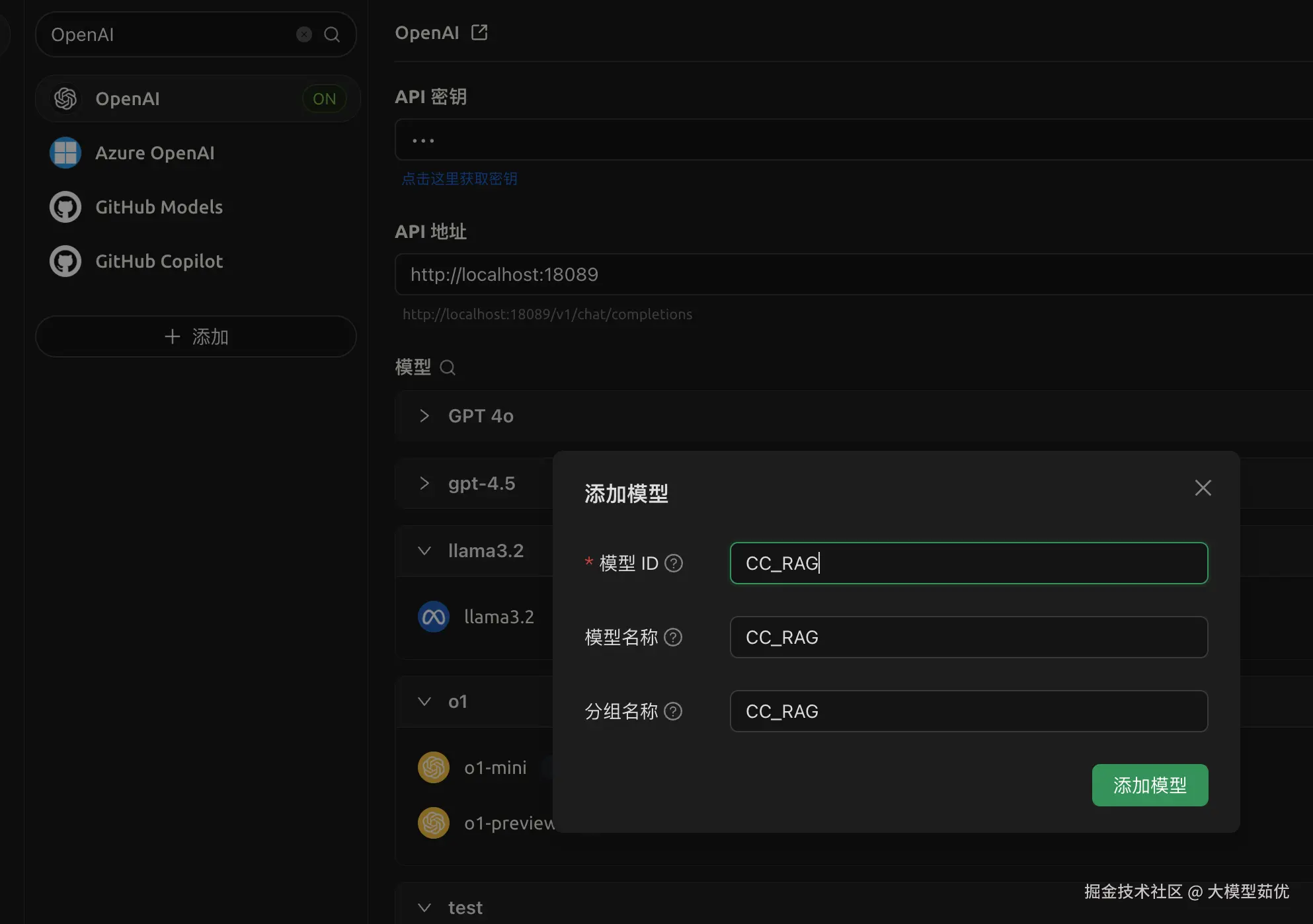Select GitHub Models provider

click(x=159, y=207)
